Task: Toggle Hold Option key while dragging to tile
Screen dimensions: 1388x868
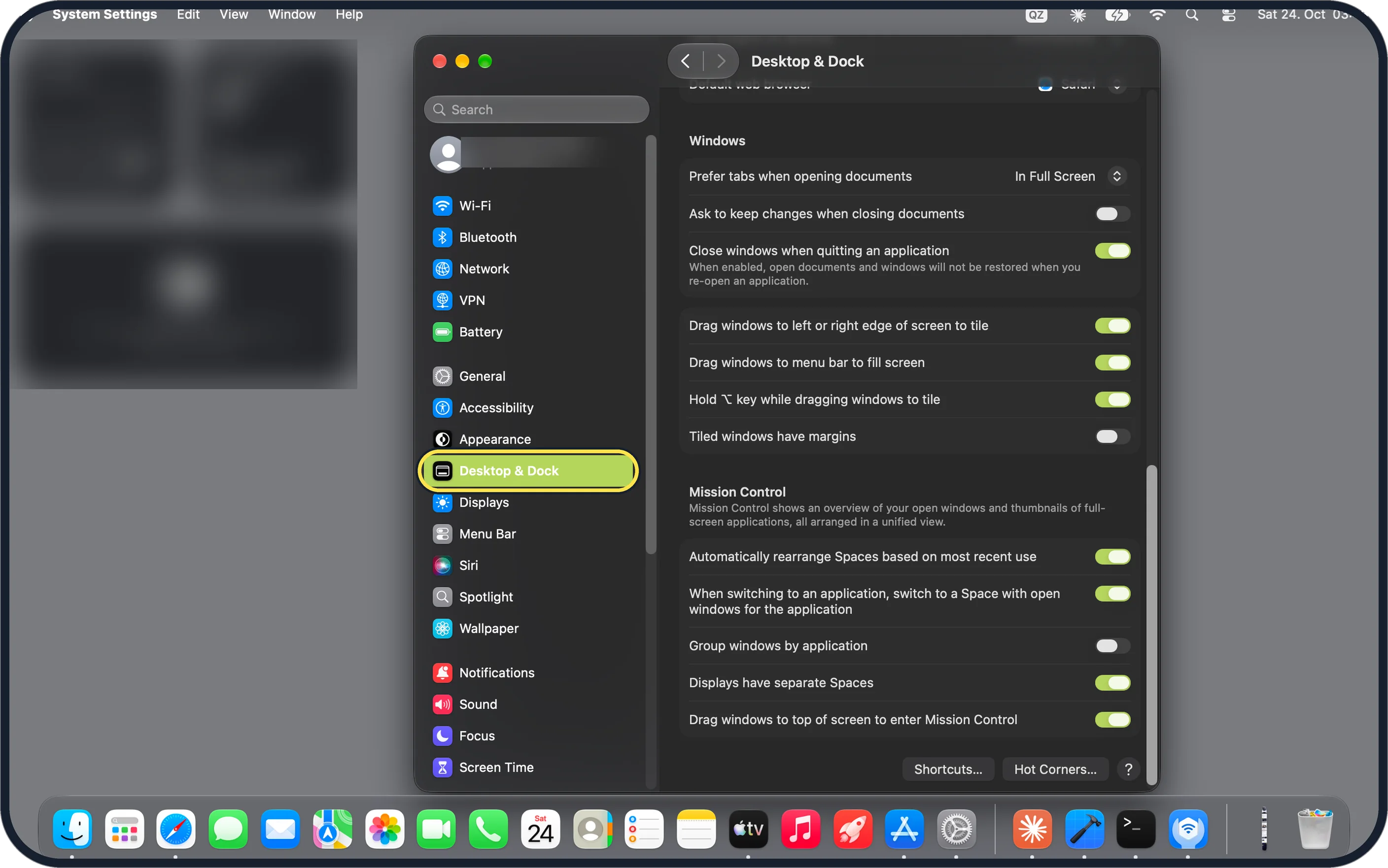Action: tap(1112, 400)
